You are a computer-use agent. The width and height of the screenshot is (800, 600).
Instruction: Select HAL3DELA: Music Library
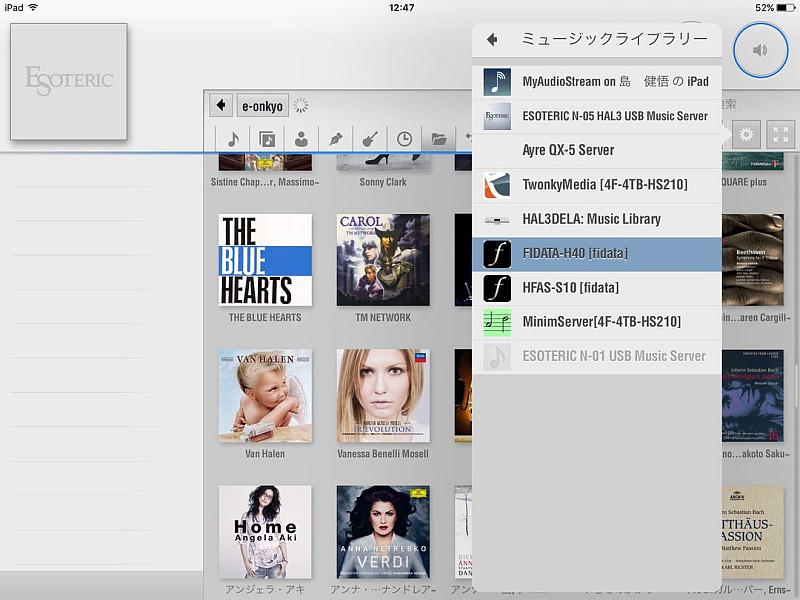click(x=596, y=219)
